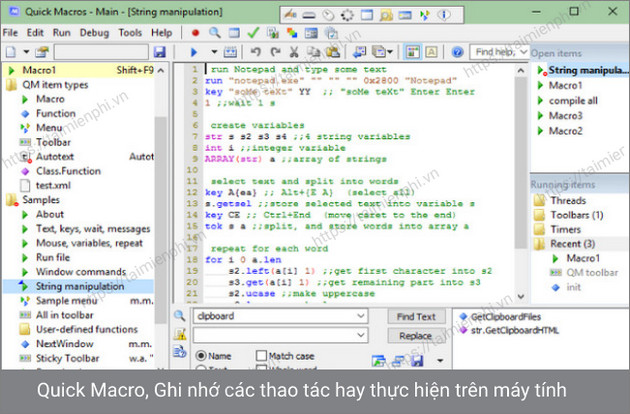Click the Find Text button
Viewport: 630px width, 414px height.
pyautogui.click(x=416, y=317)
